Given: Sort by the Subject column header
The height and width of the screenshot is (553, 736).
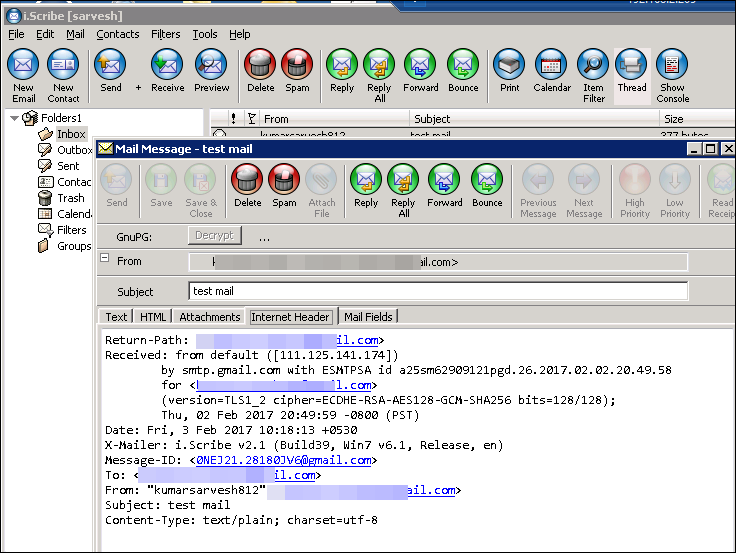Looking at the screenshot, I should click(x=534, y=119).
